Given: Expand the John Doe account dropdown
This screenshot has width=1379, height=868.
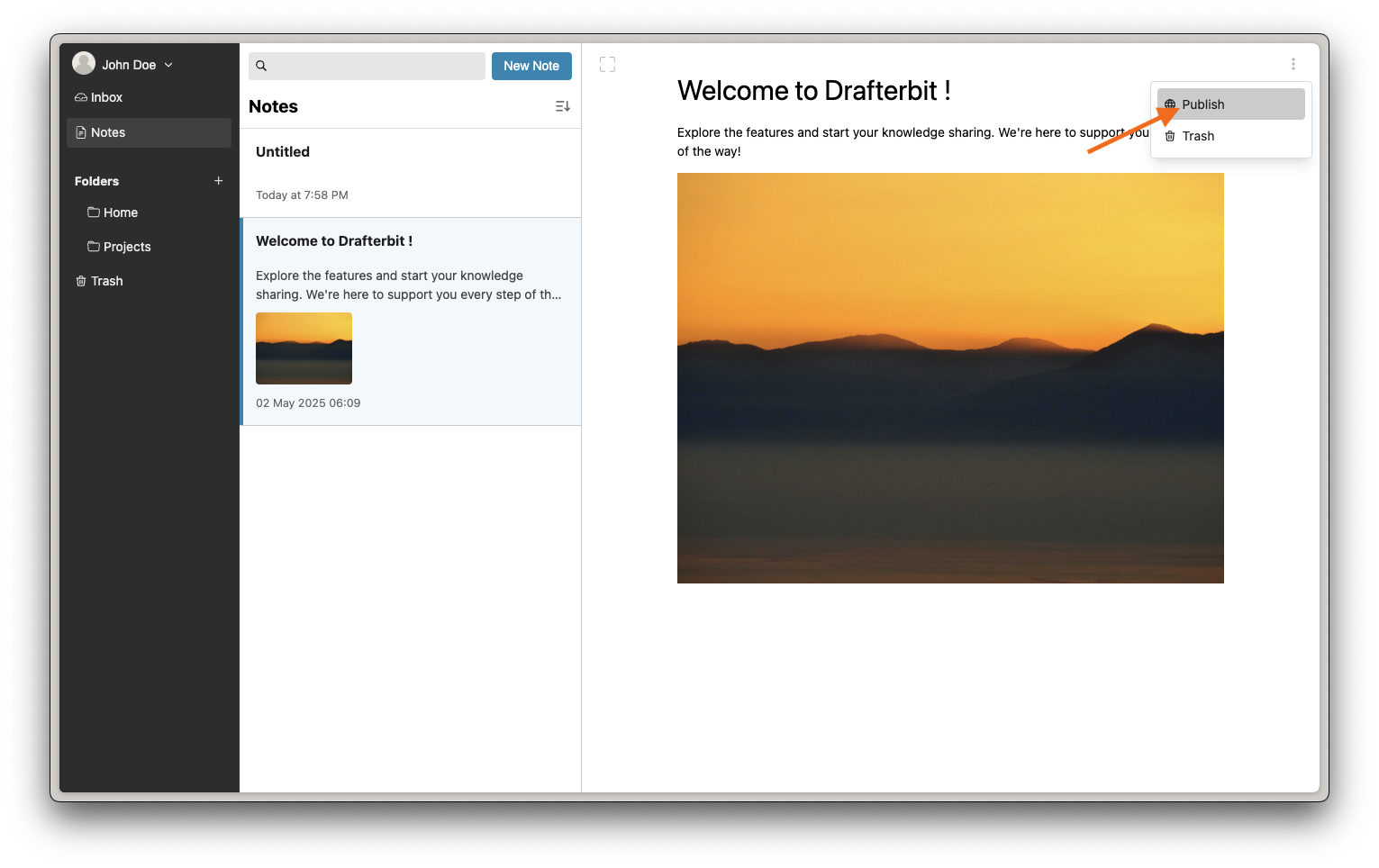Looking at the screenshot, I should point(168,64).
